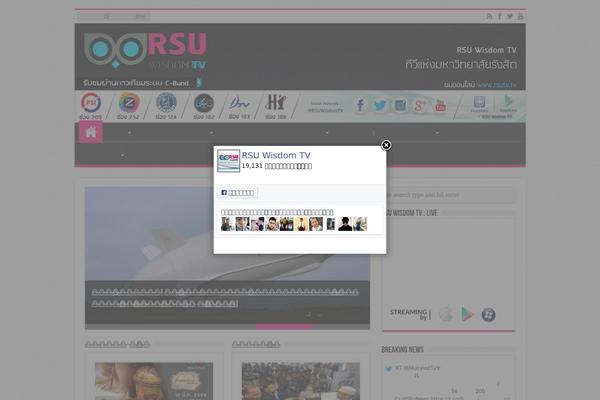The height and width of the screenshot is (400, 600).
Task: Click the Breaking News heading
Action: tap(403, 349)
